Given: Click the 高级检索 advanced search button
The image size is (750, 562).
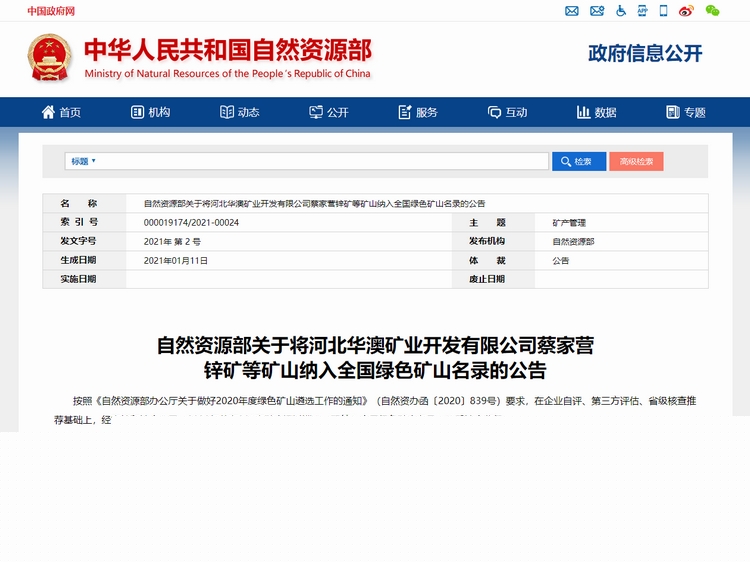Looking at the screenshot, I should point(636,162).
